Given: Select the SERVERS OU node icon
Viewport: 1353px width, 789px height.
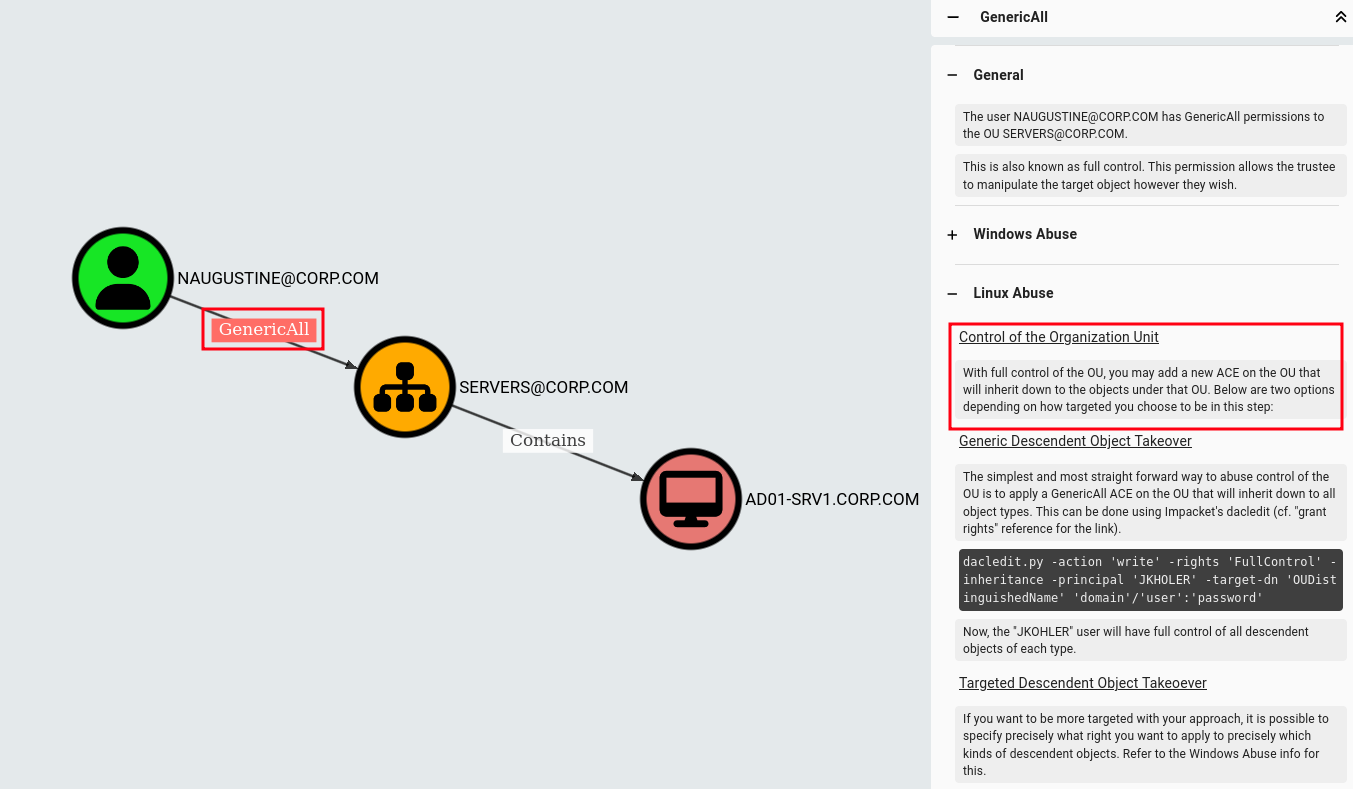Looking at the screenshot, I should click(405, 387).
